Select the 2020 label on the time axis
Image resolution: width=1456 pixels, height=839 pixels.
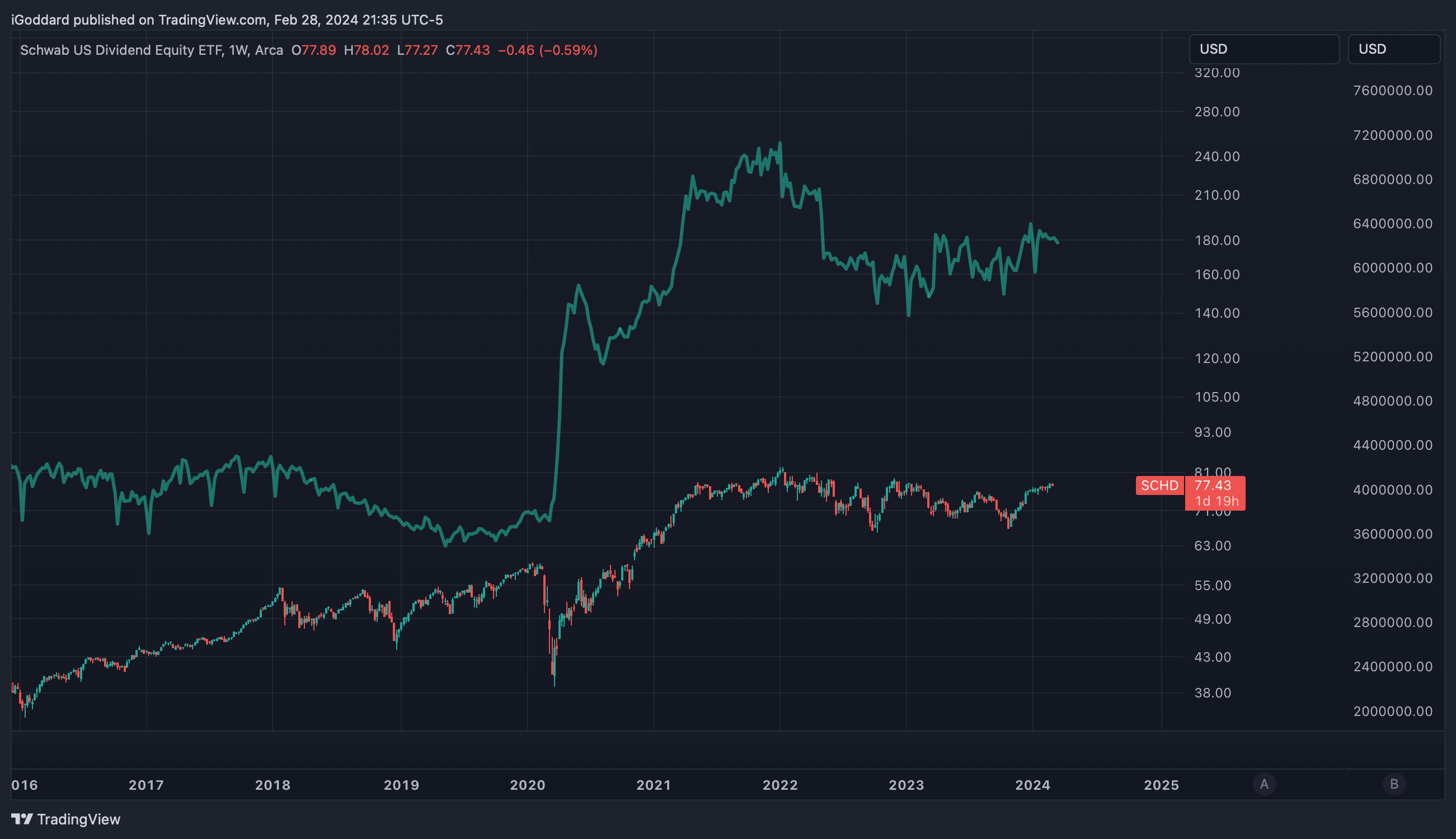tap(528, 785)
